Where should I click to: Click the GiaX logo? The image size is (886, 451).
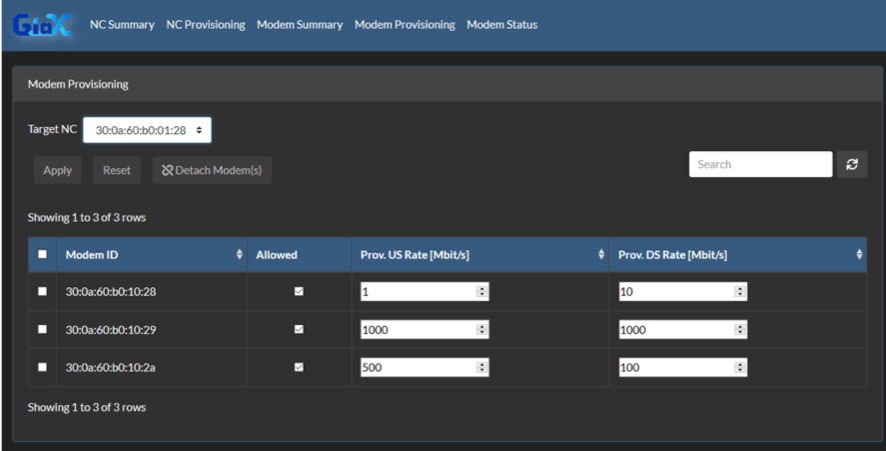(42, 25)
